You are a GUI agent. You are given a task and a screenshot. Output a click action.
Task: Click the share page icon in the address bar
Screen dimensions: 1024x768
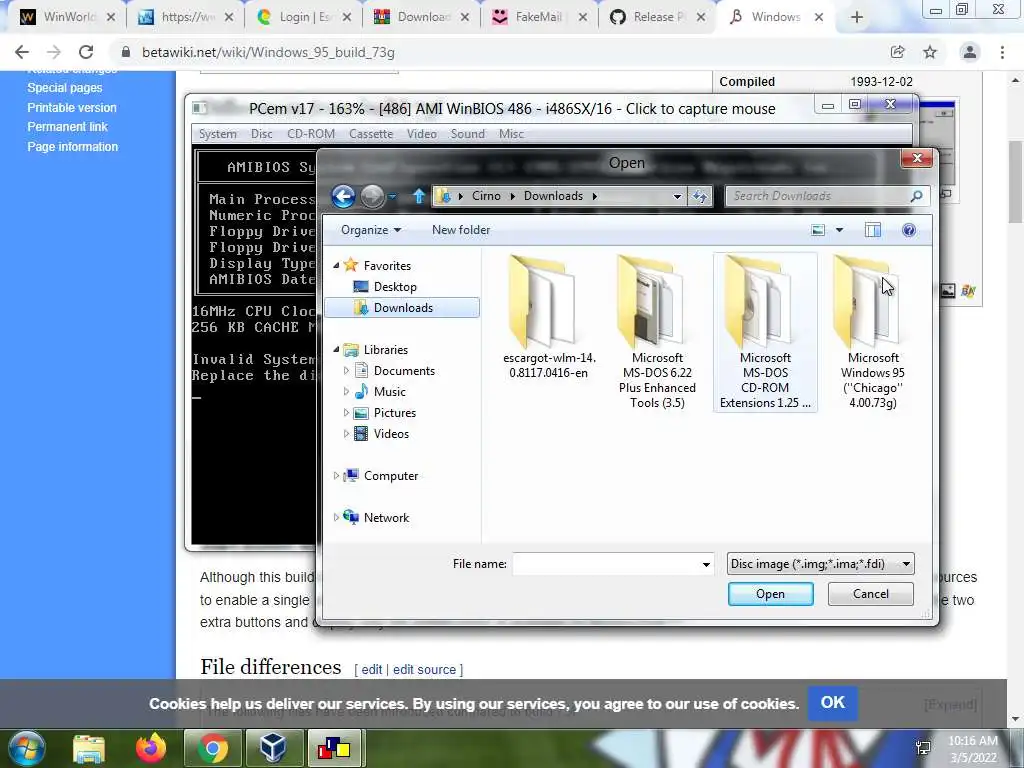click(x=897, y=52)
